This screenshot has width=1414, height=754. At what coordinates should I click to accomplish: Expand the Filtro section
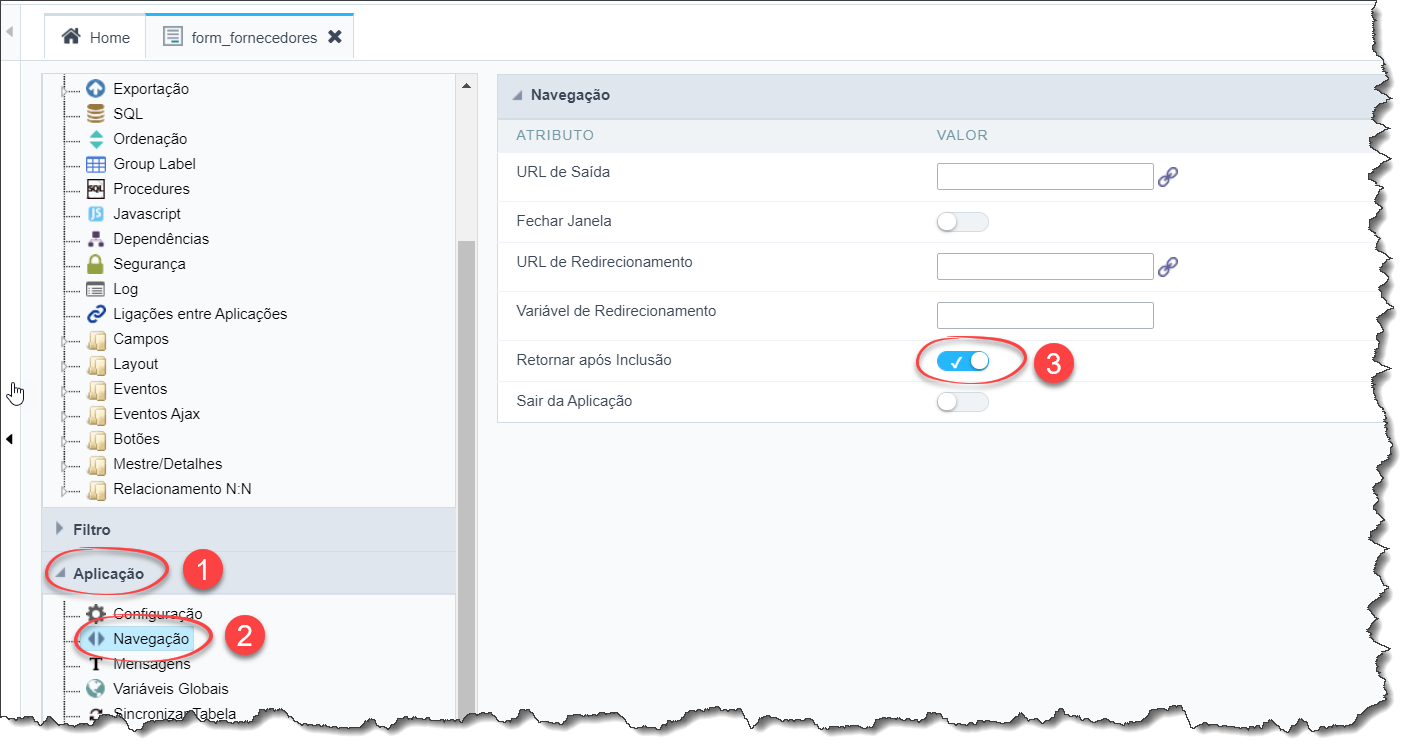92,529
